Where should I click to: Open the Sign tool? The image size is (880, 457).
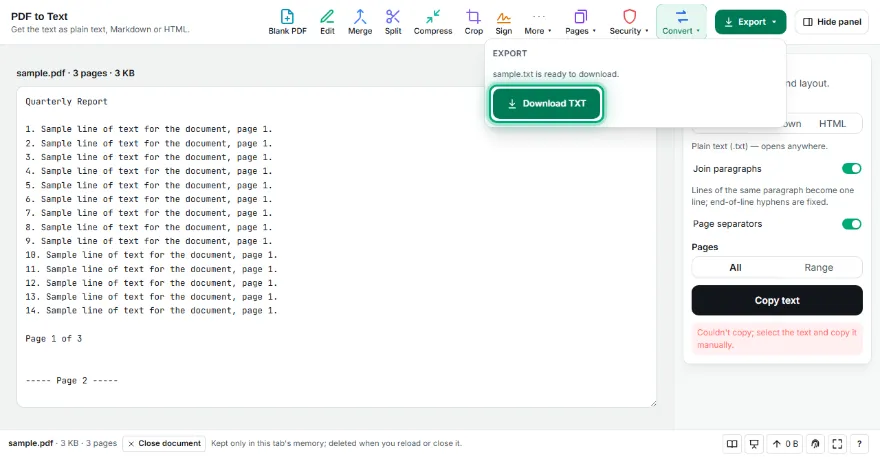(503, 22)
